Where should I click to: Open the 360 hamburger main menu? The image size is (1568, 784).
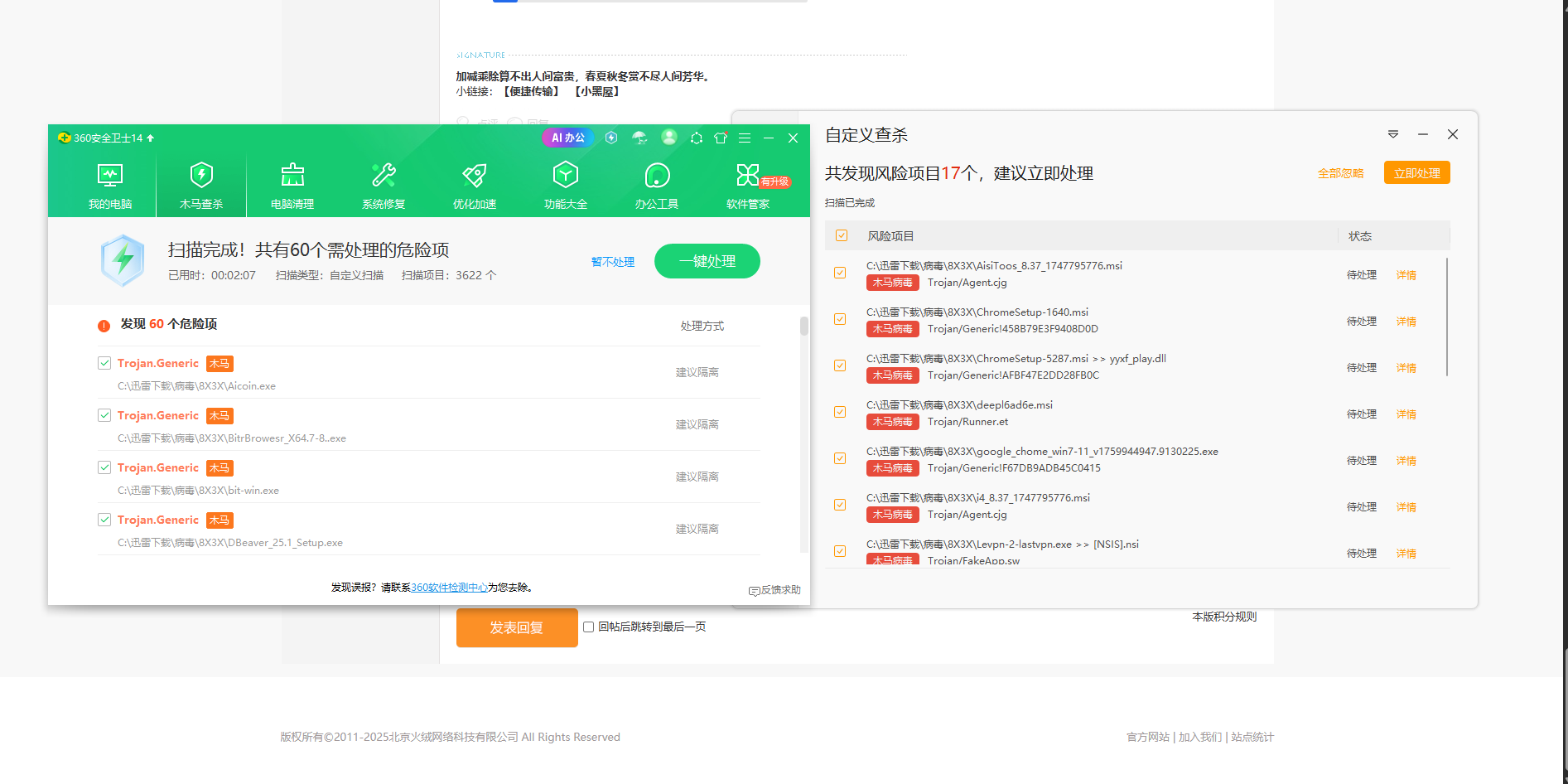(x=745, y=138)
